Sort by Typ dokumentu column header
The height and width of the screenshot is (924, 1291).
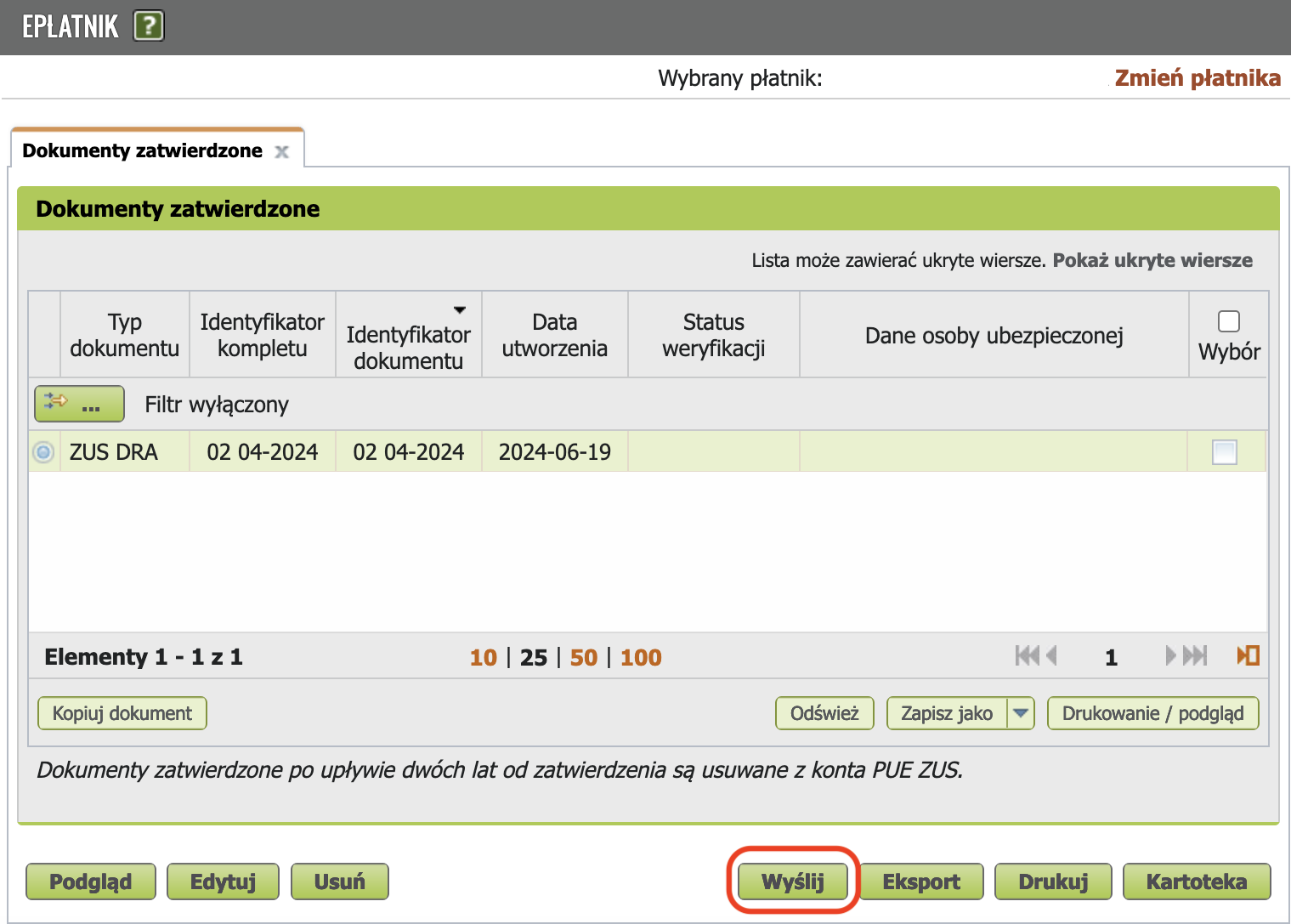[x=125, y=335]
